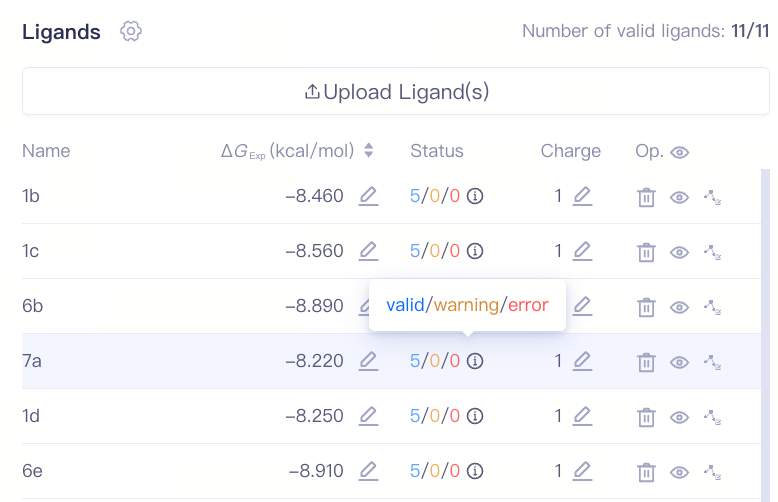This screenshot has height=502, width=778.
Task: Edit charge for ligand 1c
Action: click(x=582, y=251)
